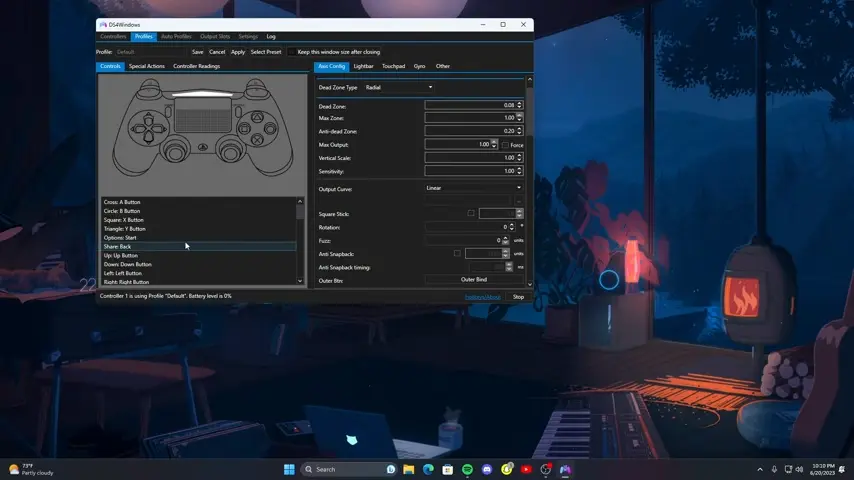Click the Circle button on the controller diagram

pyautogui.click(x=270, y=129)
